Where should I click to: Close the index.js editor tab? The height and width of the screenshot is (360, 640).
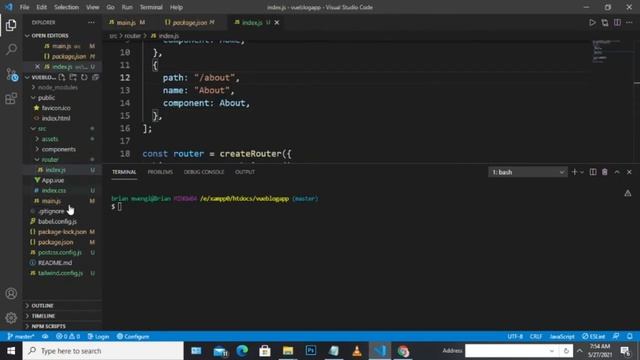(x=277, y=22)
